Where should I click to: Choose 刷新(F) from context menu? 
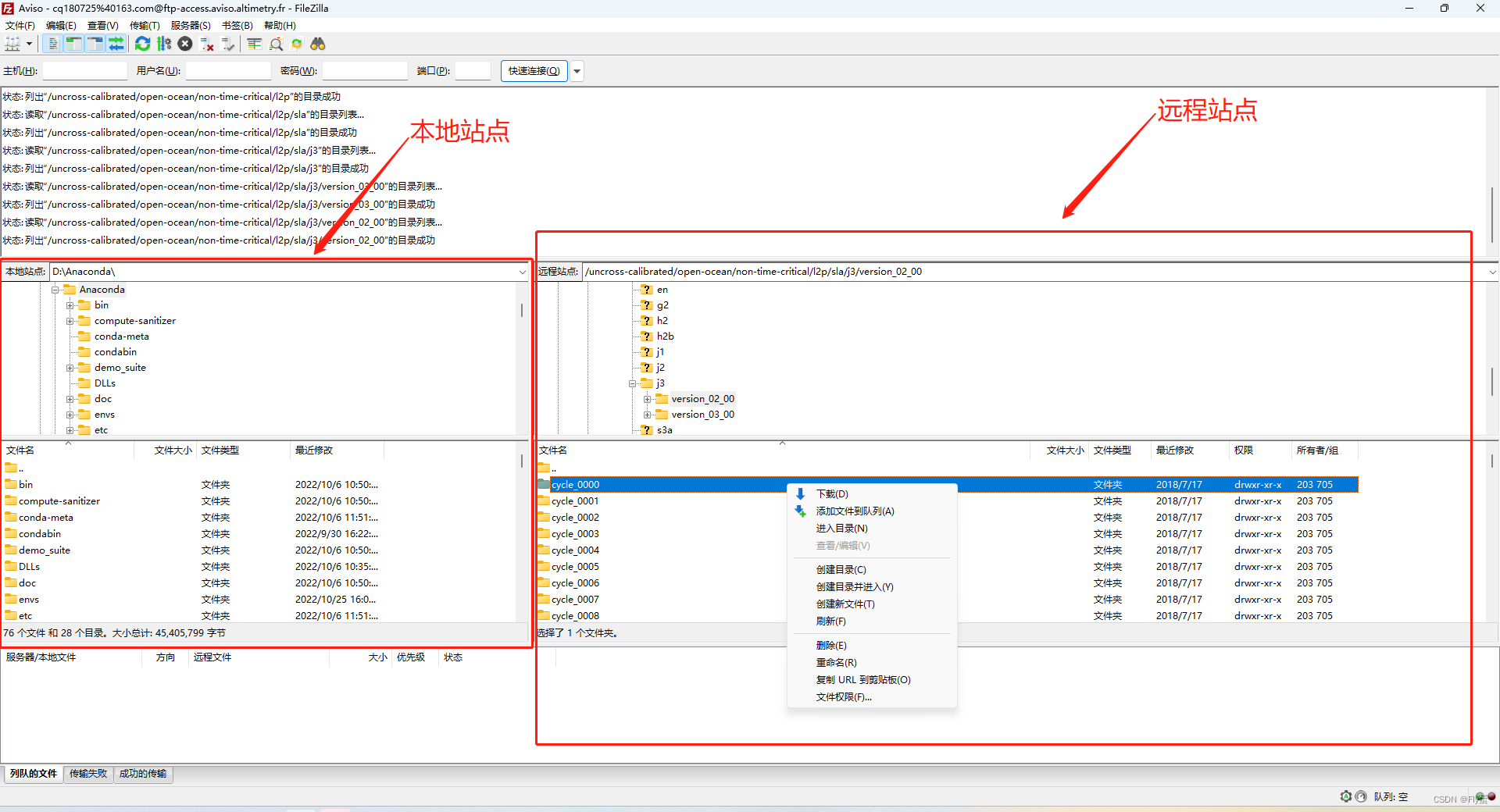(x=872, y=621)
